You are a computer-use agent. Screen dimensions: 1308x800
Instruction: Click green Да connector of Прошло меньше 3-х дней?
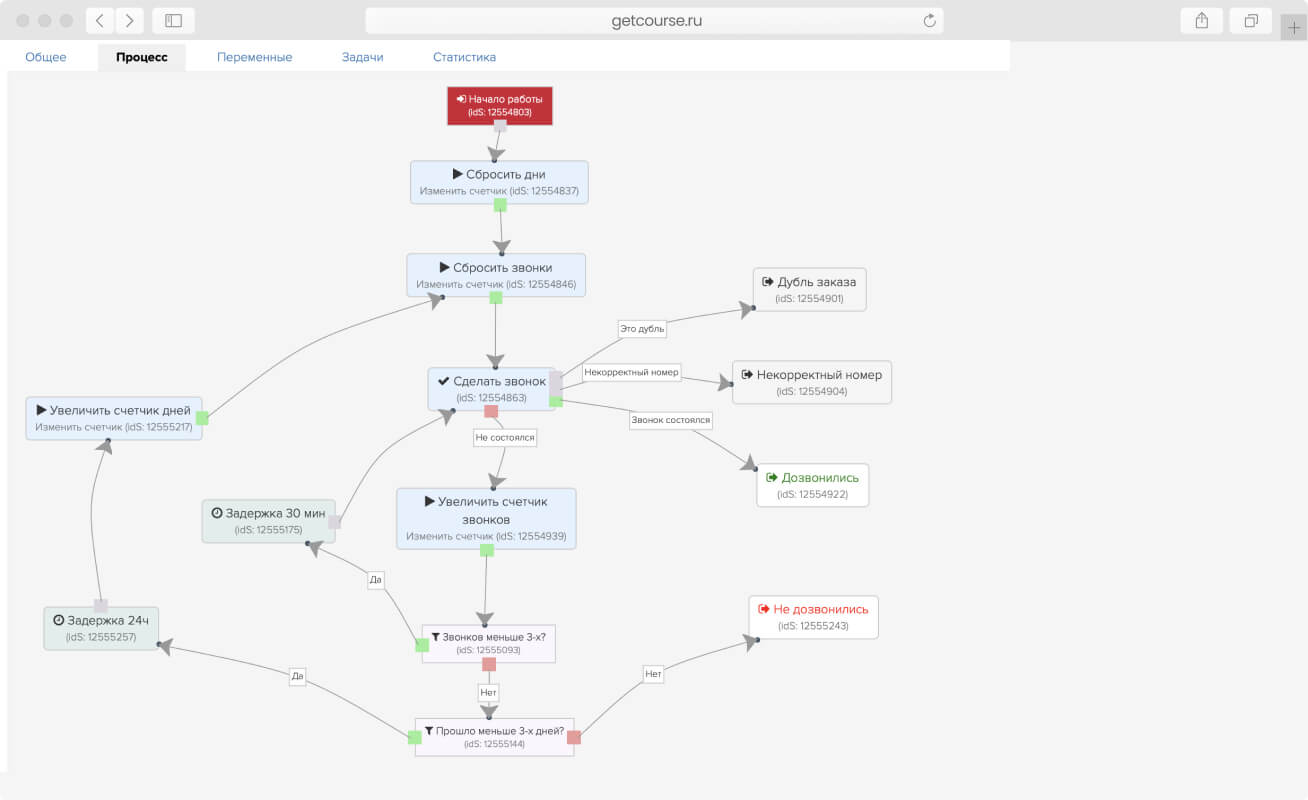tap(415, 737)
